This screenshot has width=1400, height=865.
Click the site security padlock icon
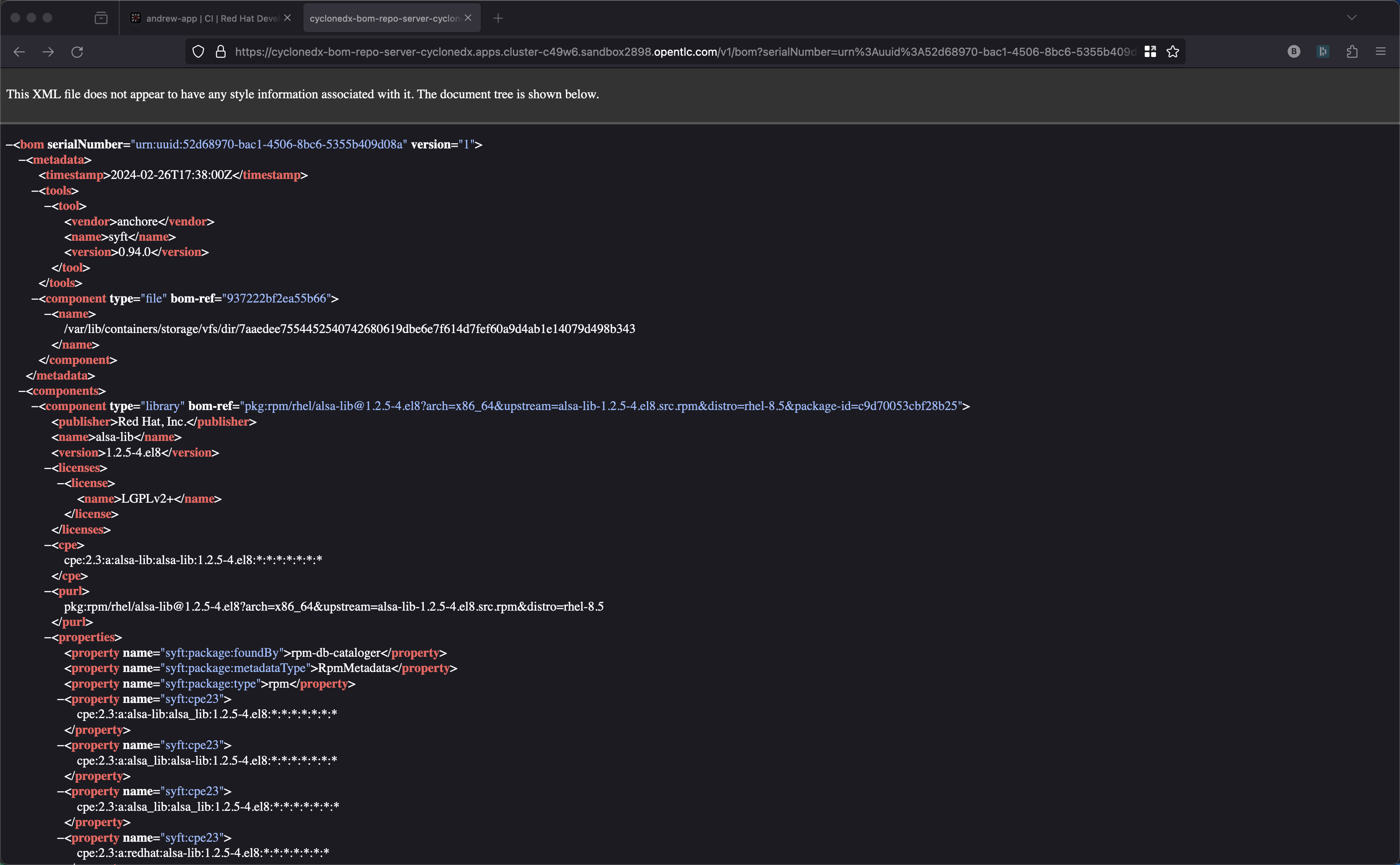[220, 52]
